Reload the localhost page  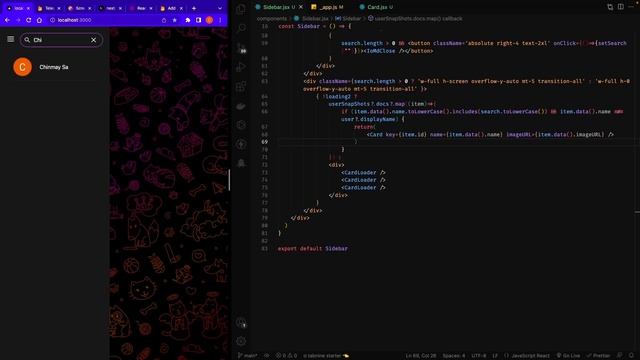tap(29, 20)
